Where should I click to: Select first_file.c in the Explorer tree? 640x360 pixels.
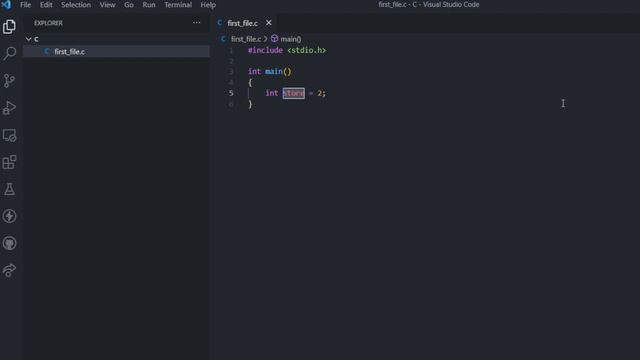pyautogui.click(x=116, y=51)
